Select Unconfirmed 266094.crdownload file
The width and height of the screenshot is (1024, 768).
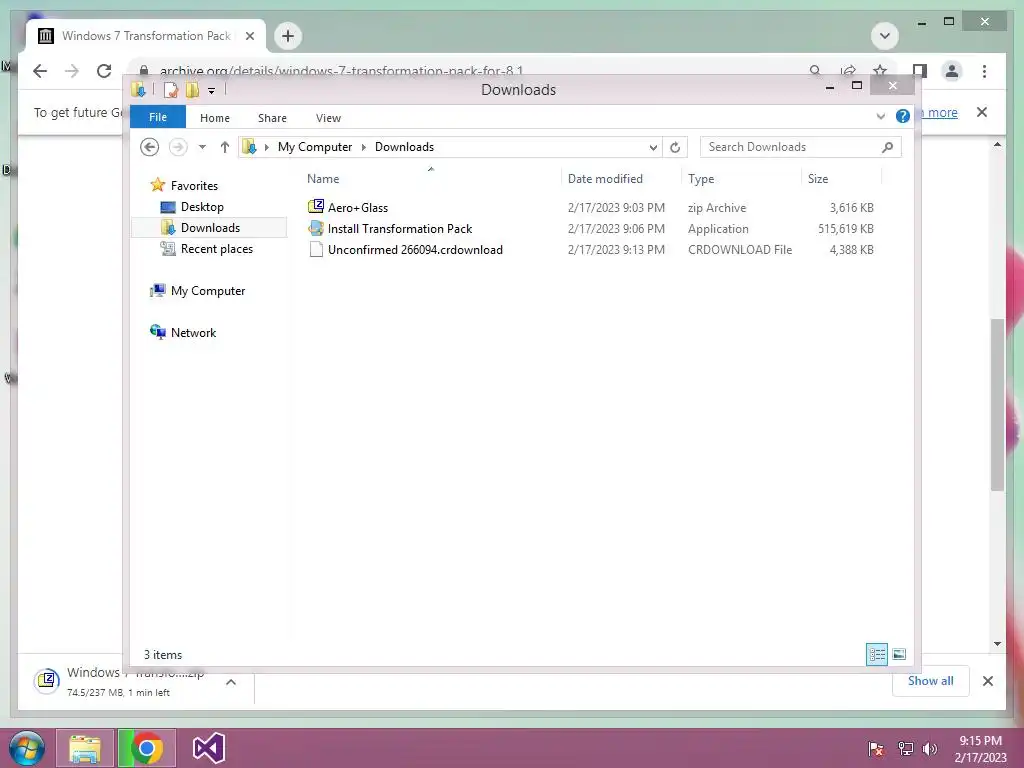415,249
